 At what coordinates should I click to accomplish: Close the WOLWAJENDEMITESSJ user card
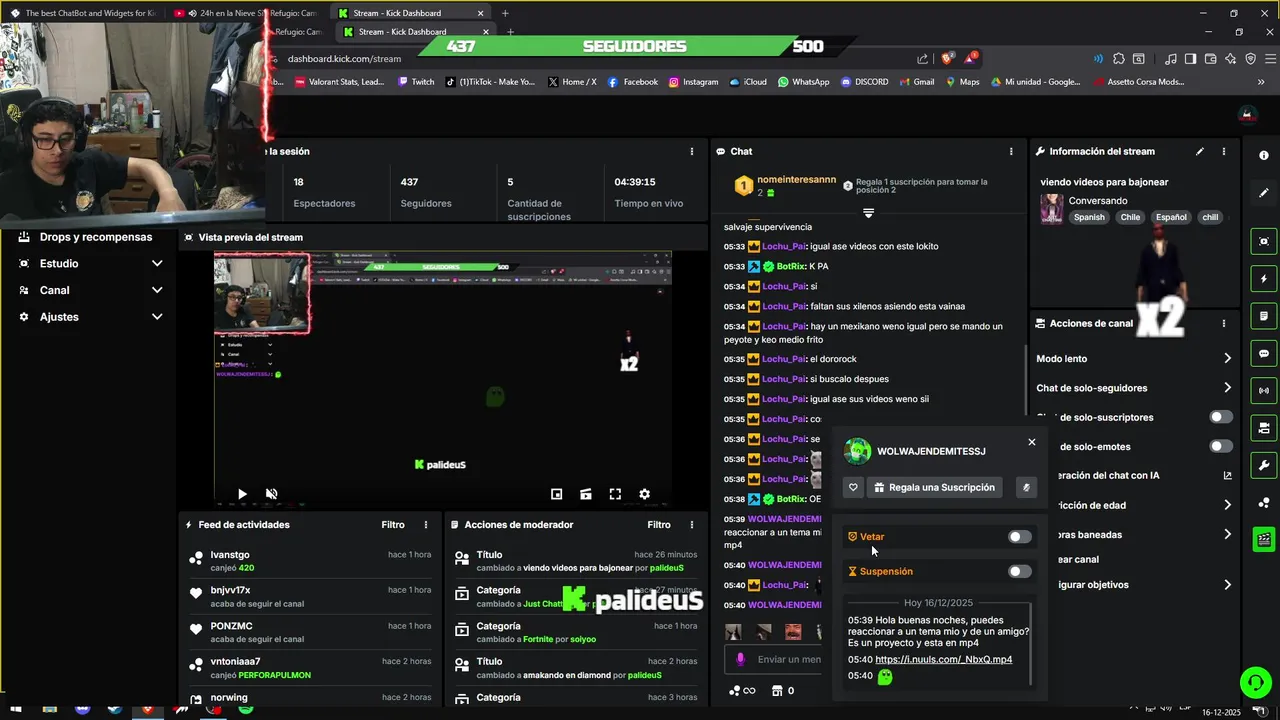1032,442
